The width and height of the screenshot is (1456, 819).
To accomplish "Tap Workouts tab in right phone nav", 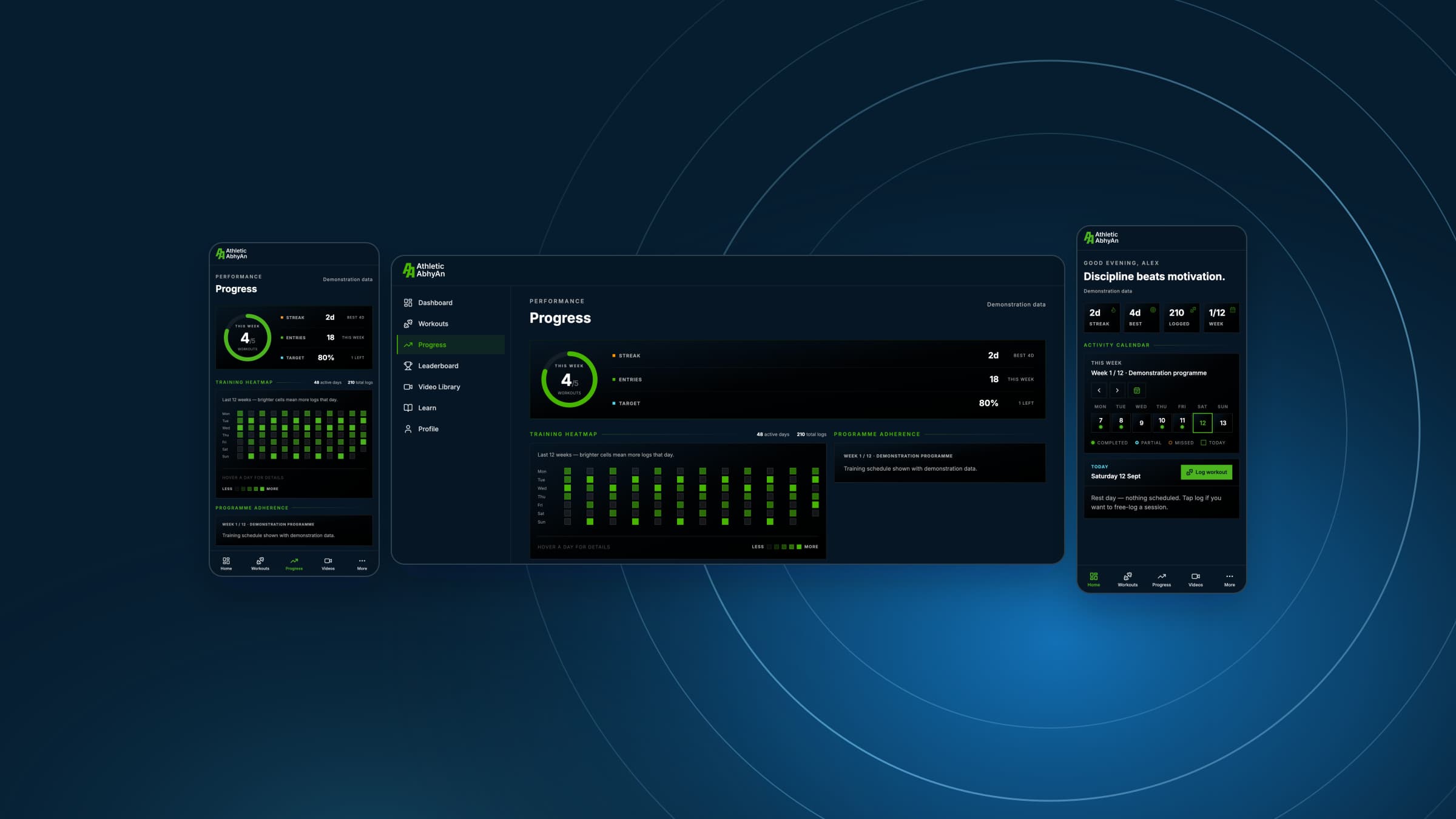I will 1127,580.
